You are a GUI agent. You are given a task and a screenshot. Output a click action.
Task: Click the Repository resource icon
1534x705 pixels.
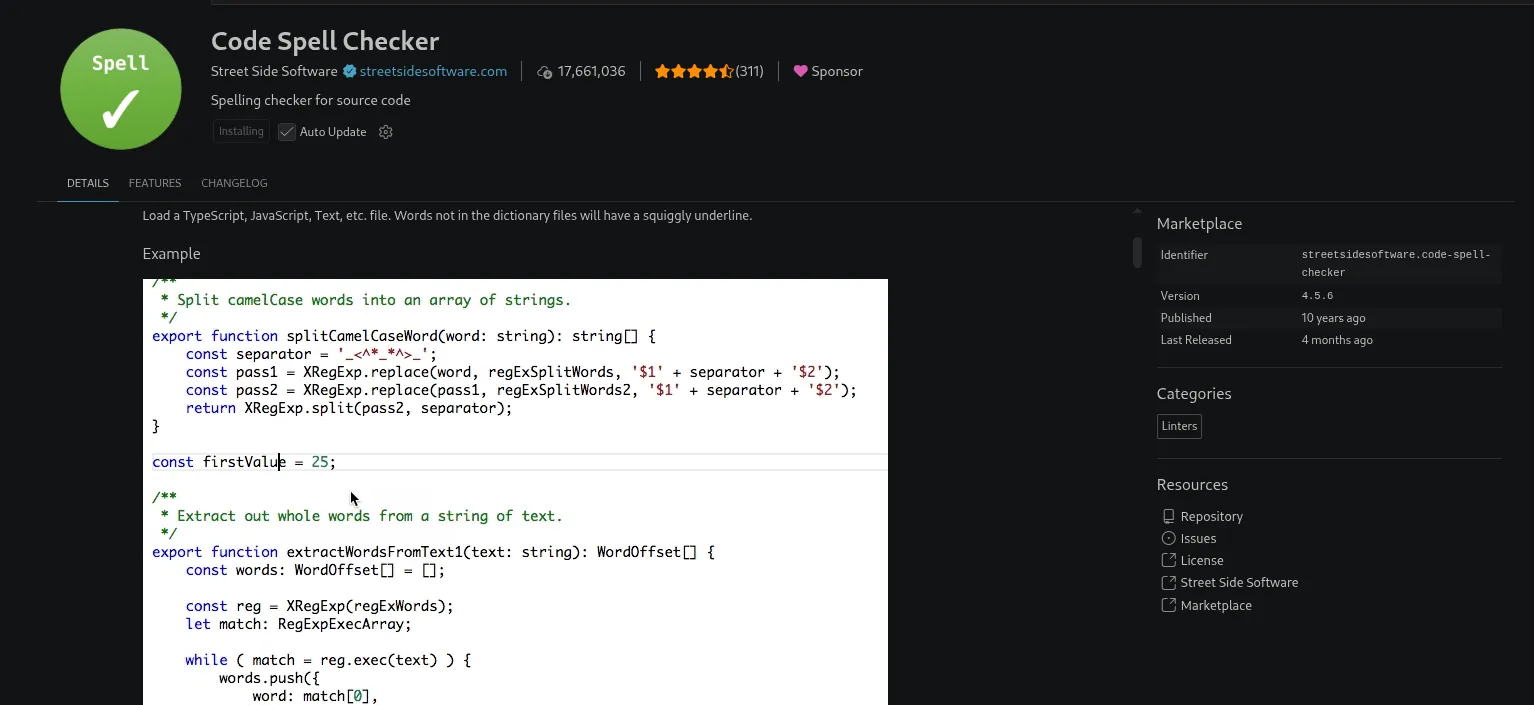coord(1168,516)
